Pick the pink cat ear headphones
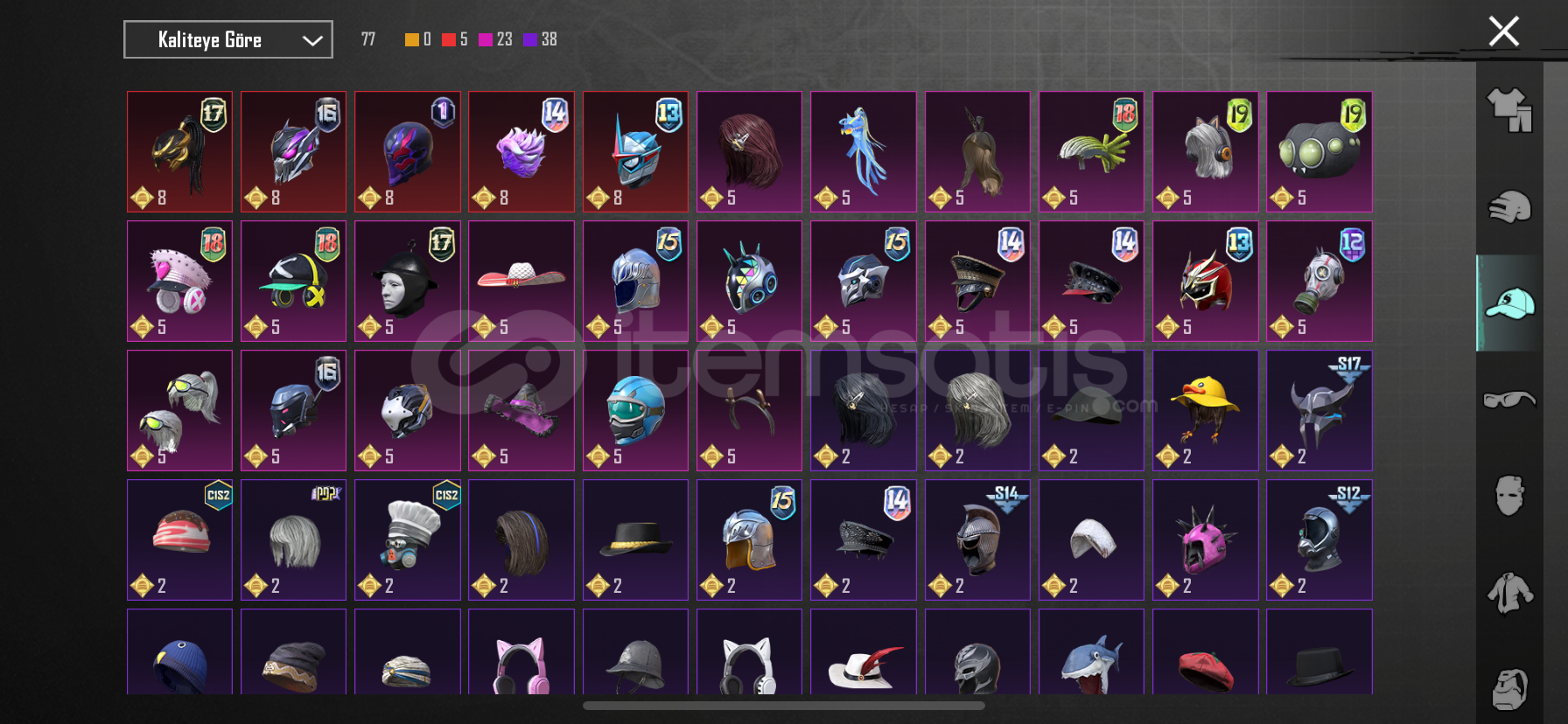This screenshot has width=1568, height=724. 521,652
